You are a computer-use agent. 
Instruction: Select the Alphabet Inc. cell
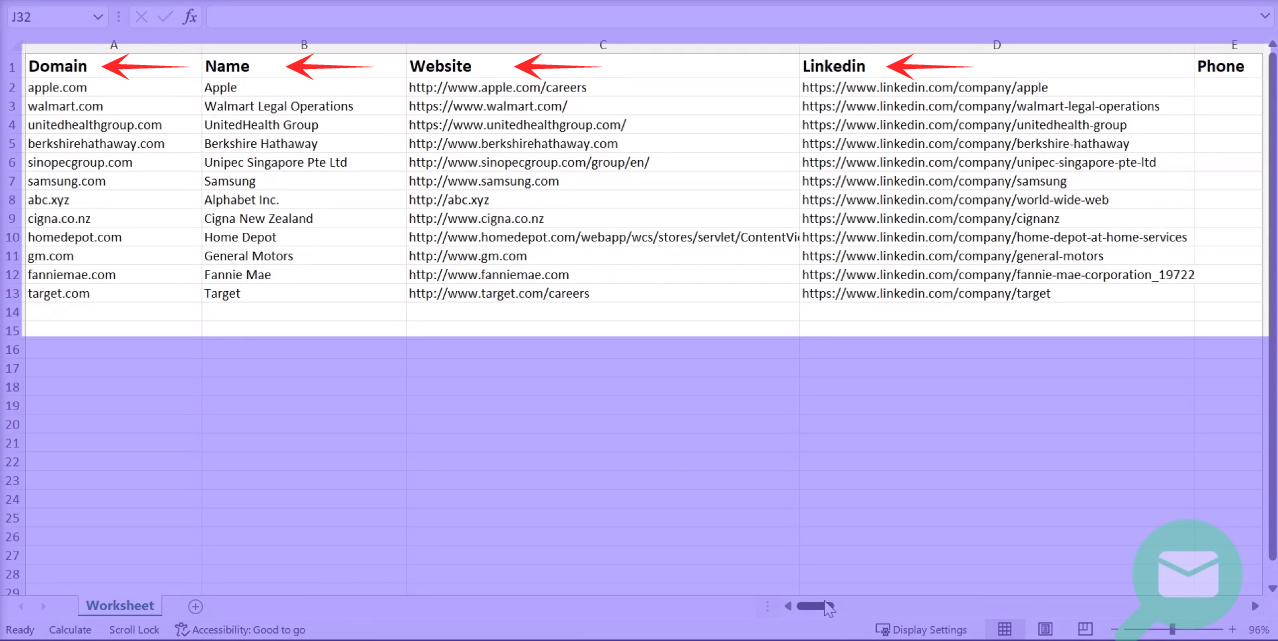pyautogui.click(x=304, y=200)
